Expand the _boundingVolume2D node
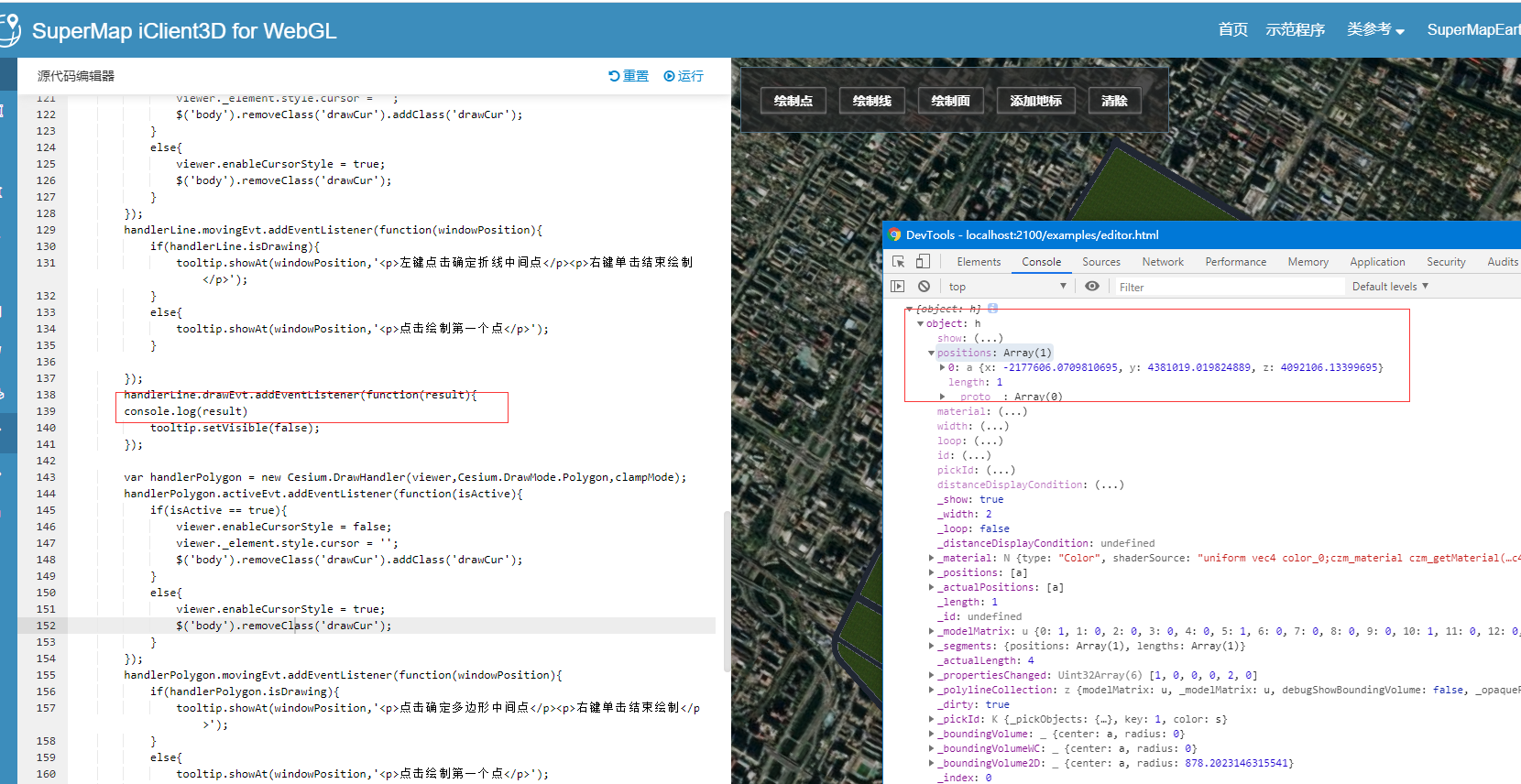Screen dimensions: 1521x784 pyautogui.click(x=931, y=763)
